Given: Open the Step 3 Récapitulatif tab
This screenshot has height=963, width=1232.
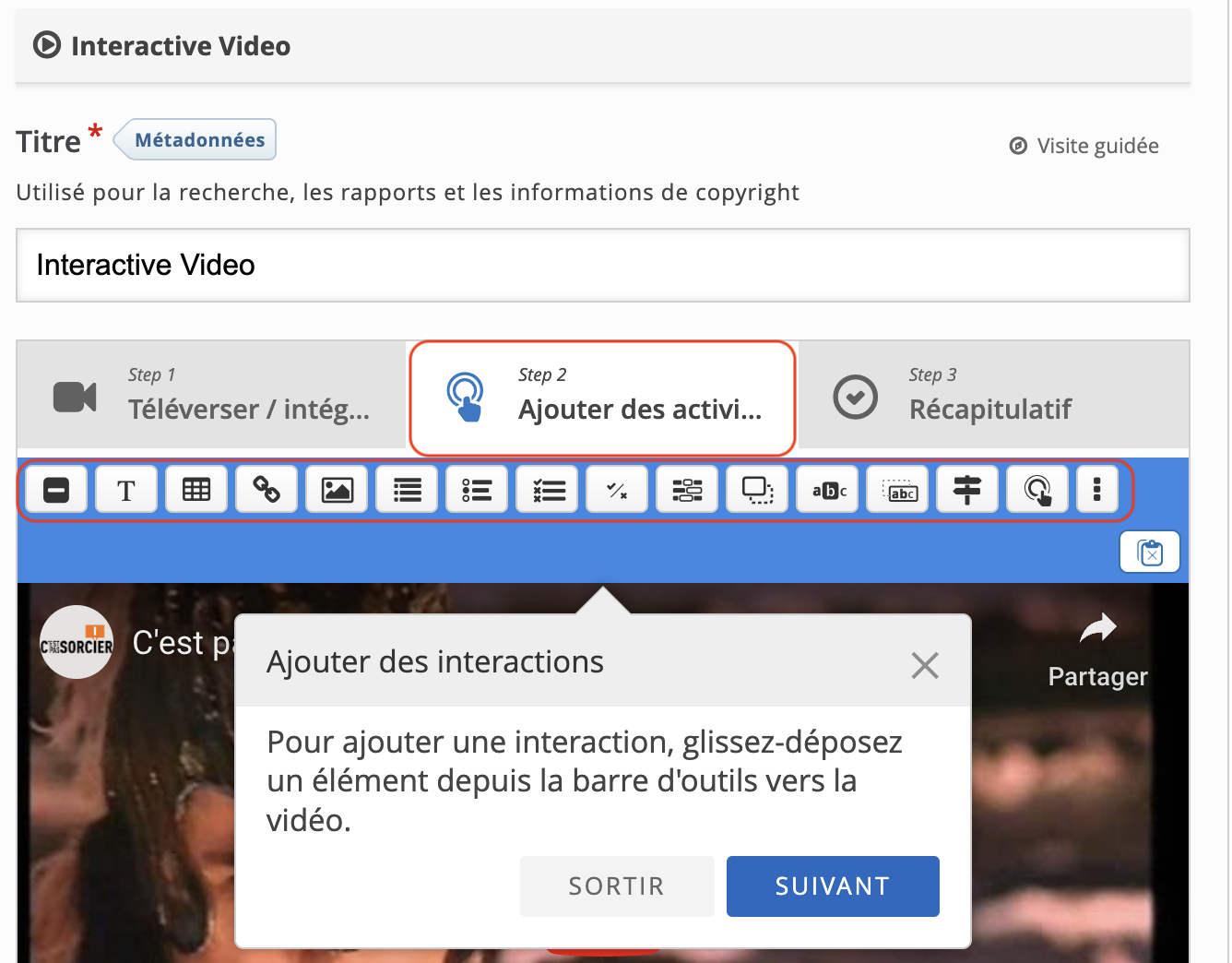Looking at the screenshot, I should (992, 397).
